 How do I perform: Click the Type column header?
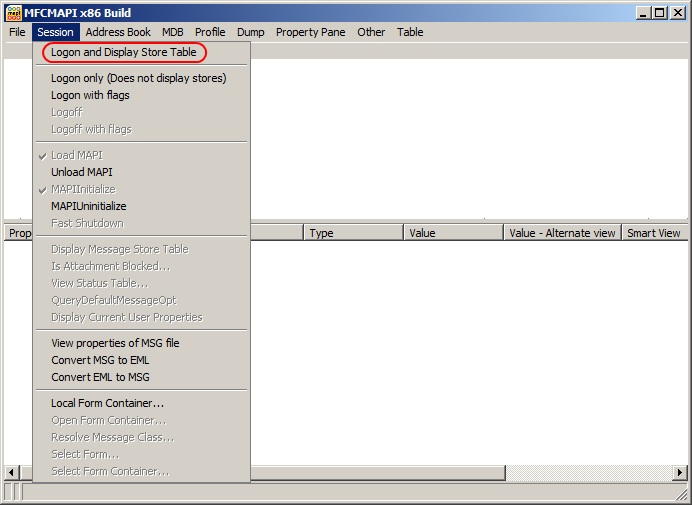pos(354,233)
